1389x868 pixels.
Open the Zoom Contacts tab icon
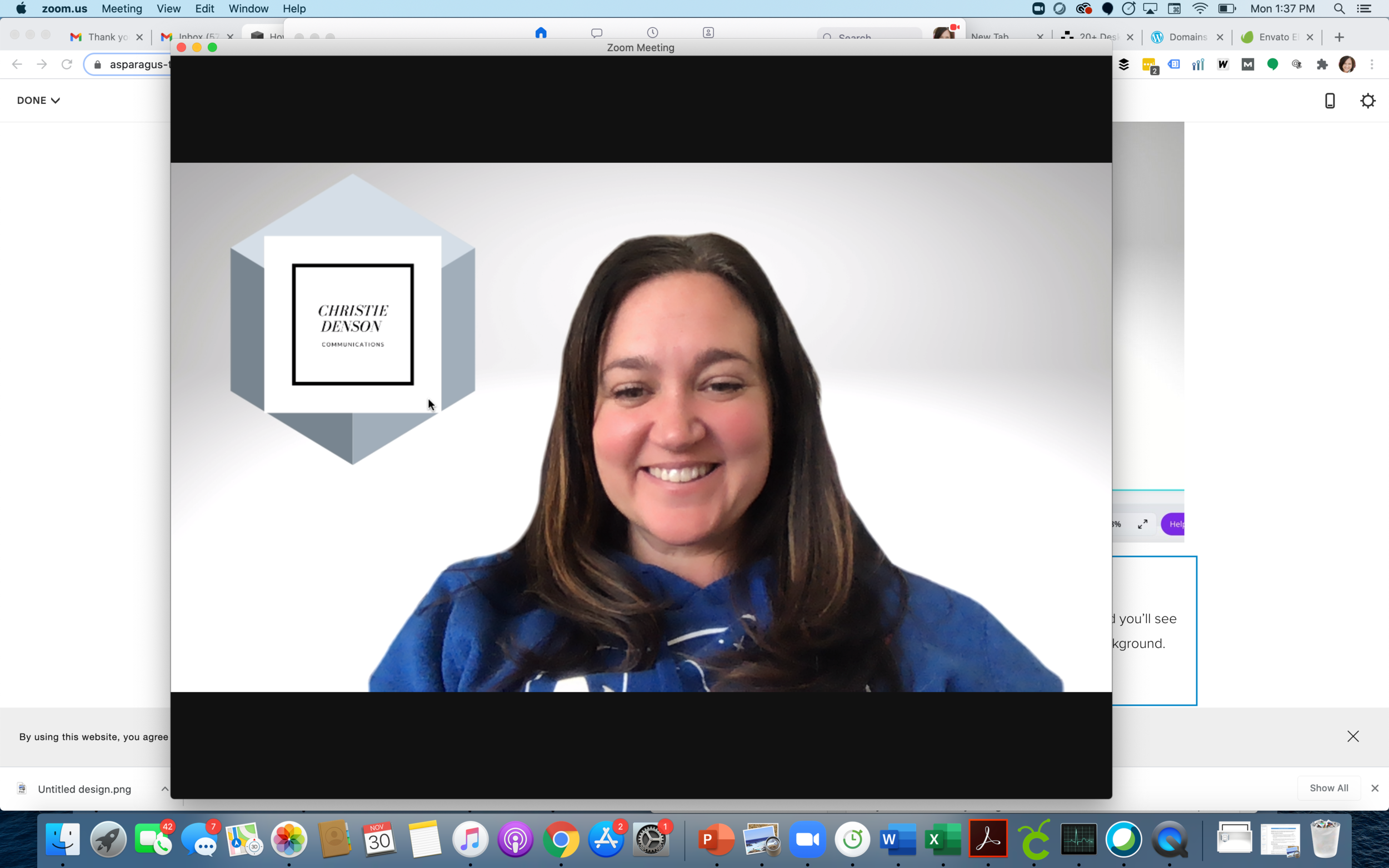(708, 33)
